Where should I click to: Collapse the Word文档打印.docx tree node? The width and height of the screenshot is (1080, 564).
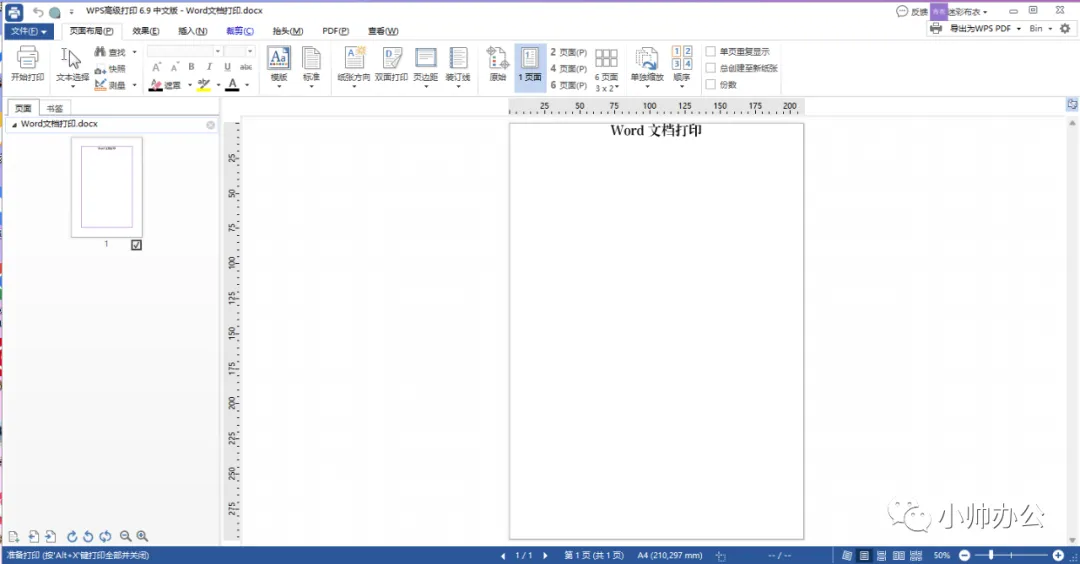14,125
